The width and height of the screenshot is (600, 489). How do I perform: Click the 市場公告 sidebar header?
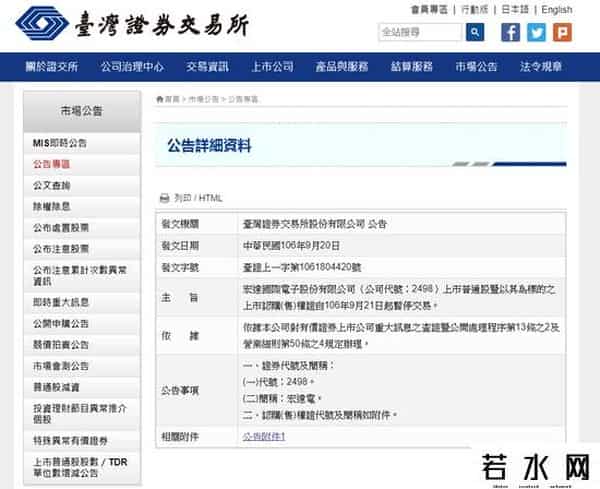click(82, 111)
